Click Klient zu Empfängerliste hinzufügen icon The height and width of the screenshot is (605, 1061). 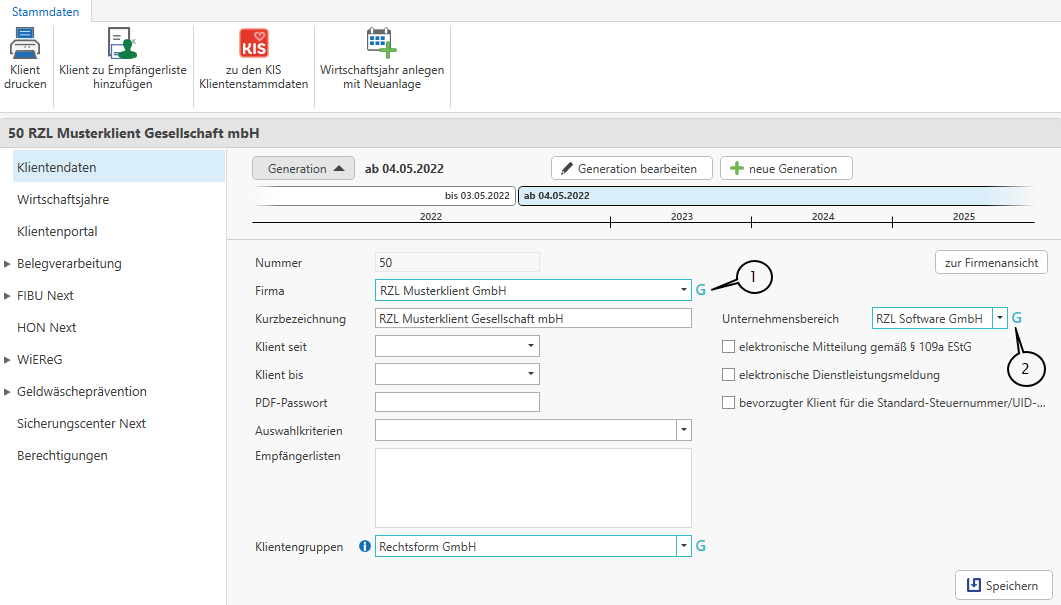[x=123, y=45]
